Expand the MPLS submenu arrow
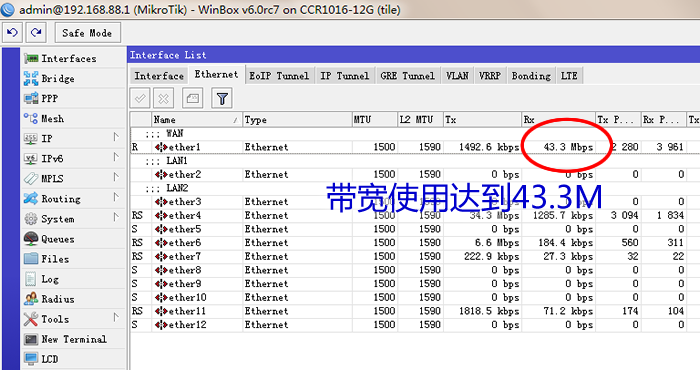The image size is (700, 370). [116, 177]
